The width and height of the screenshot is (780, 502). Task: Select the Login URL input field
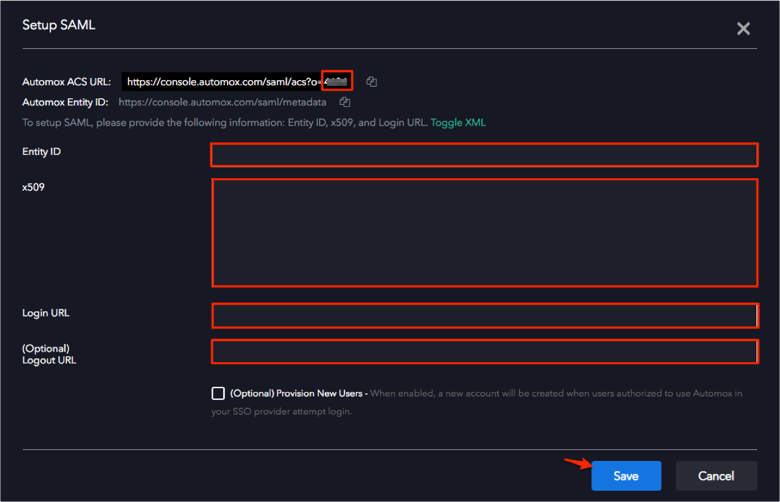484,316
